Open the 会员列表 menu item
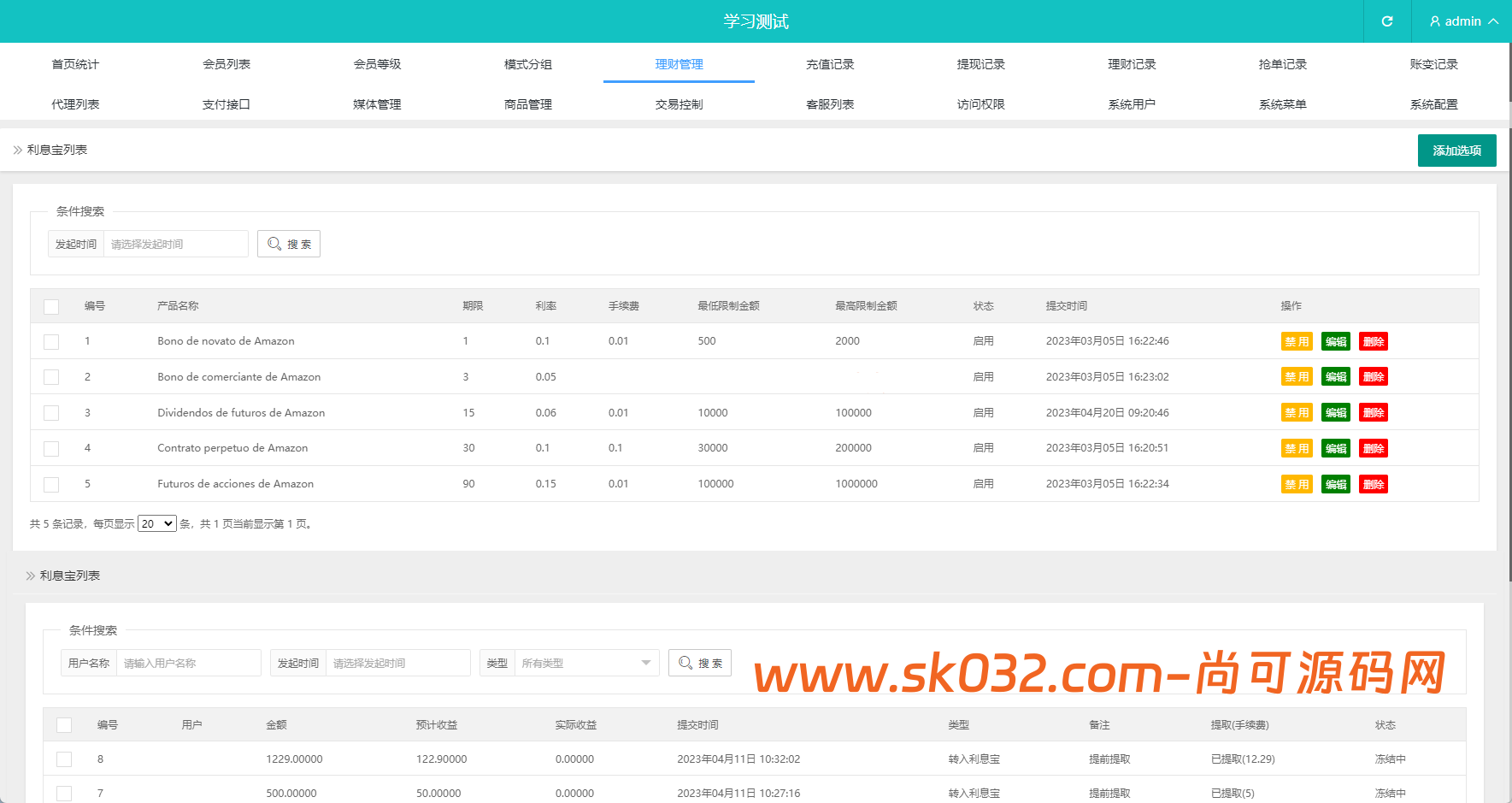The width and height of the screenshot is (1512, 803). [x=227, y=64]
